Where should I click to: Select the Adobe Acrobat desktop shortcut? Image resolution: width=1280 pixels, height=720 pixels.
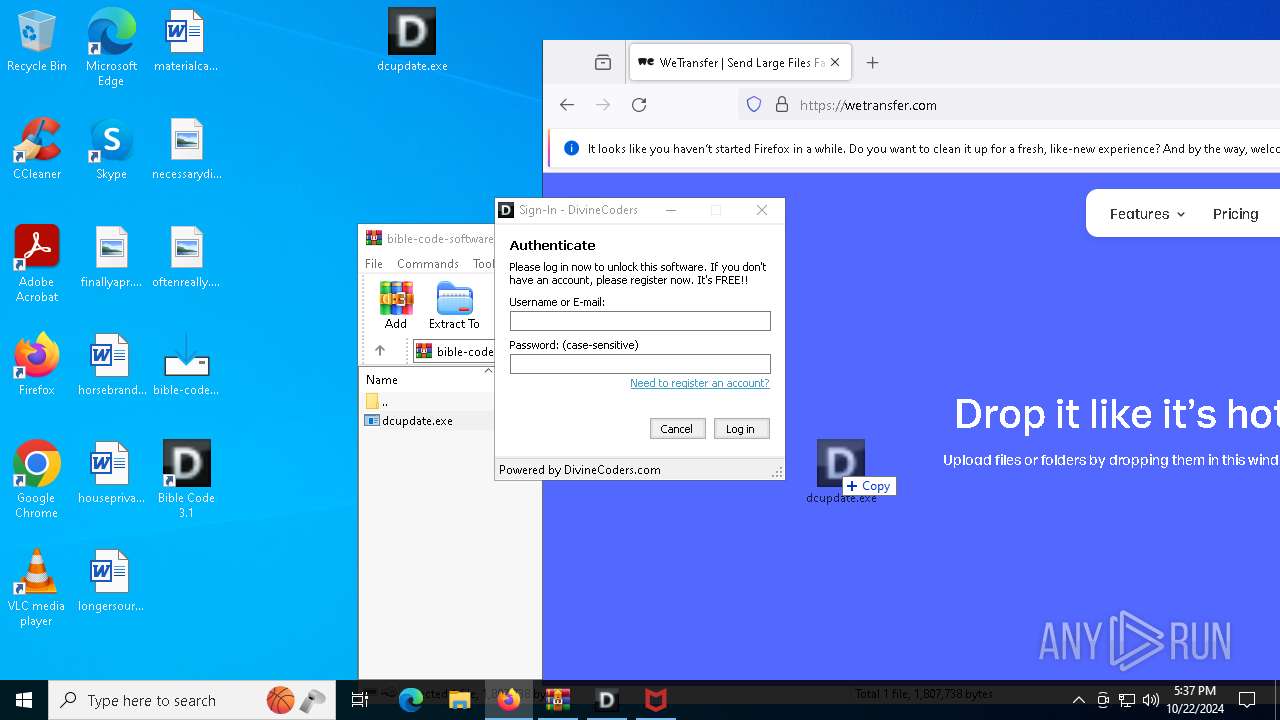pyautogui.click(x=37, y=264)
